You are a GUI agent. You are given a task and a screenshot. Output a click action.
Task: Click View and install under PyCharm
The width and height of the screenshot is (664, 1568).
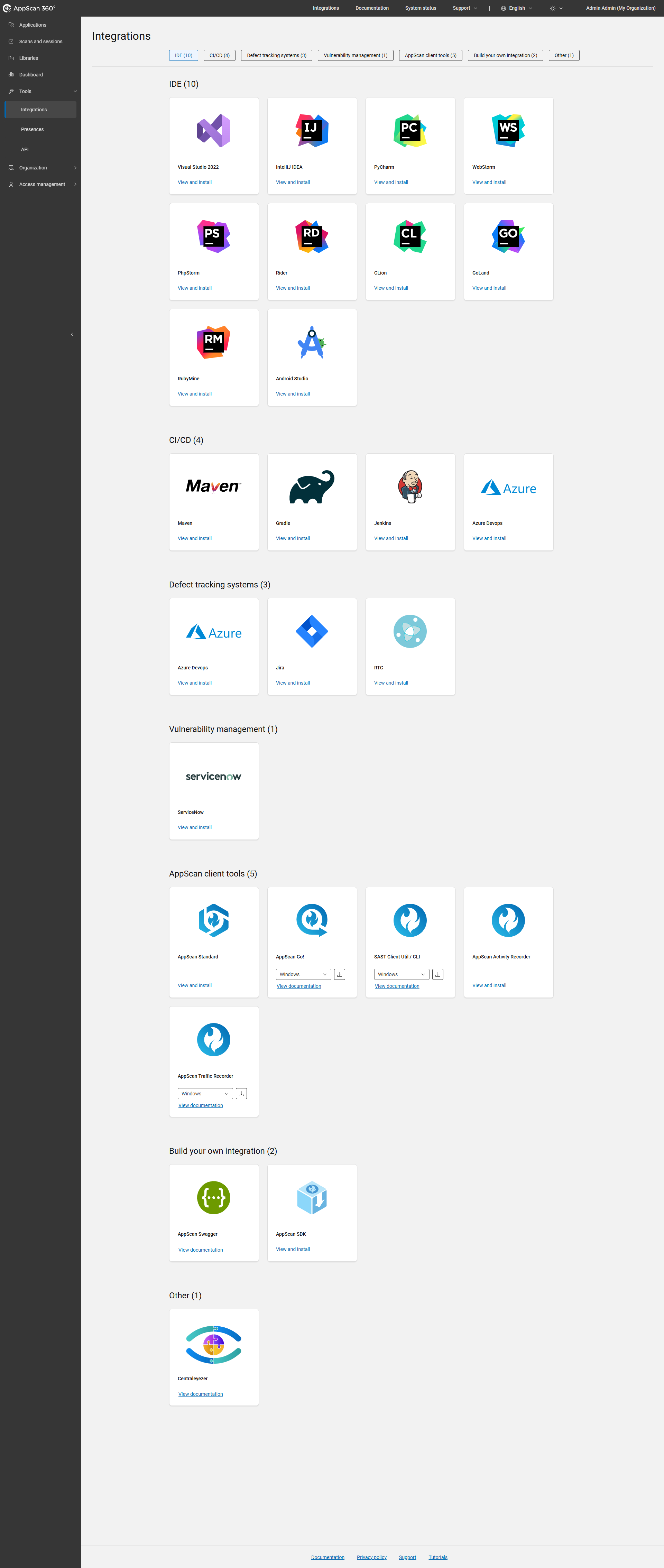coord(391,182)
